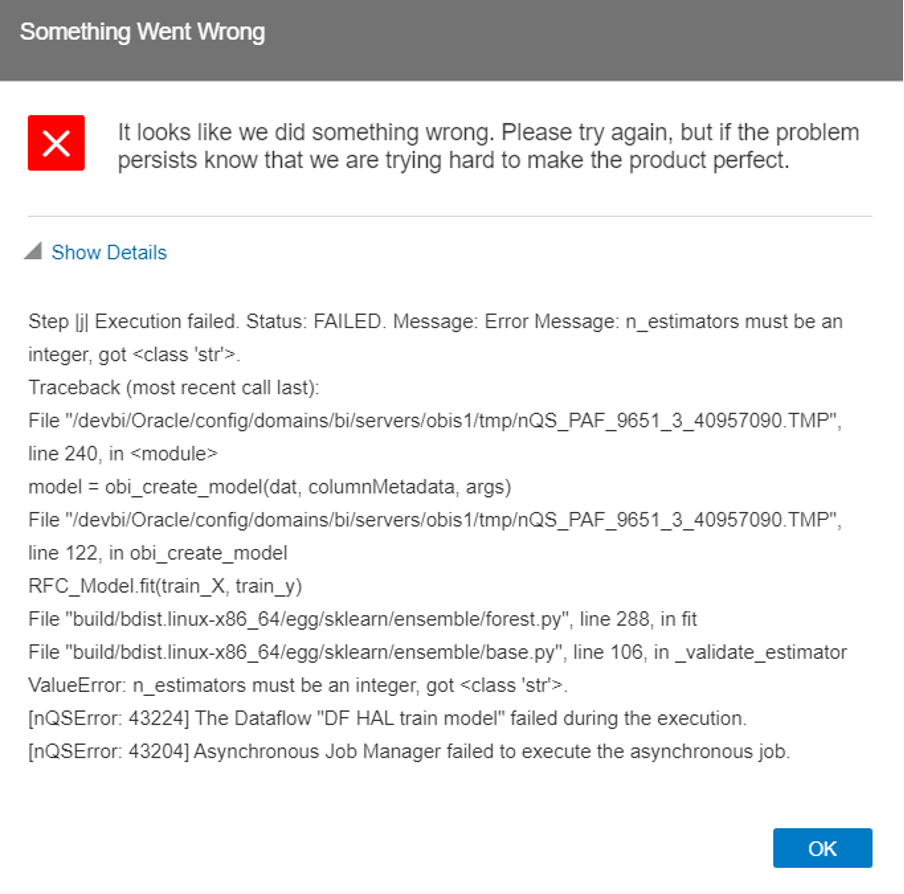This screenshot has height=894, width=904.
Task: Dismiss the dialog with the OK button
Action: click(x=822, y=848)
